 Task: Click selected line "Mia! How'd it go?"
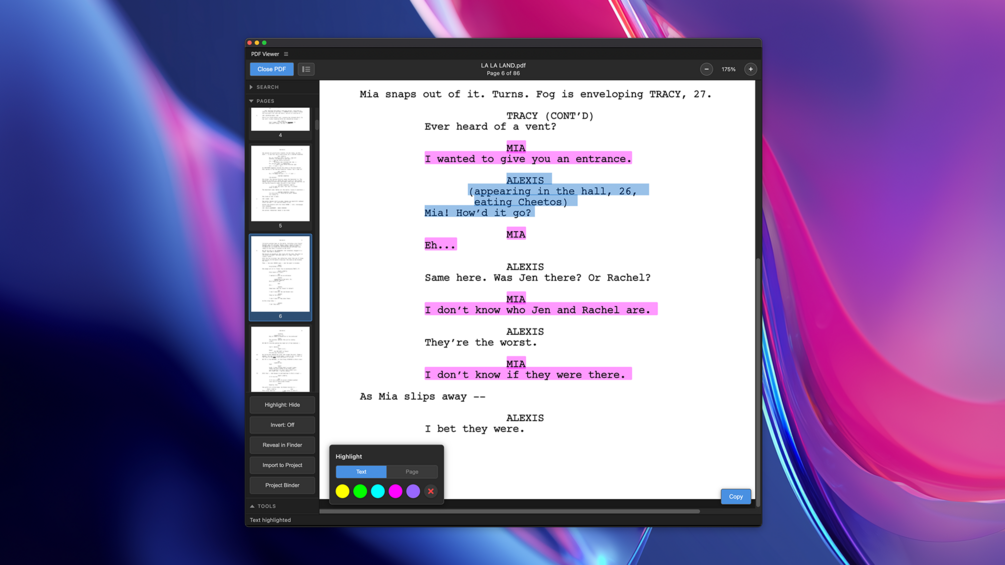tap(478, 213)
